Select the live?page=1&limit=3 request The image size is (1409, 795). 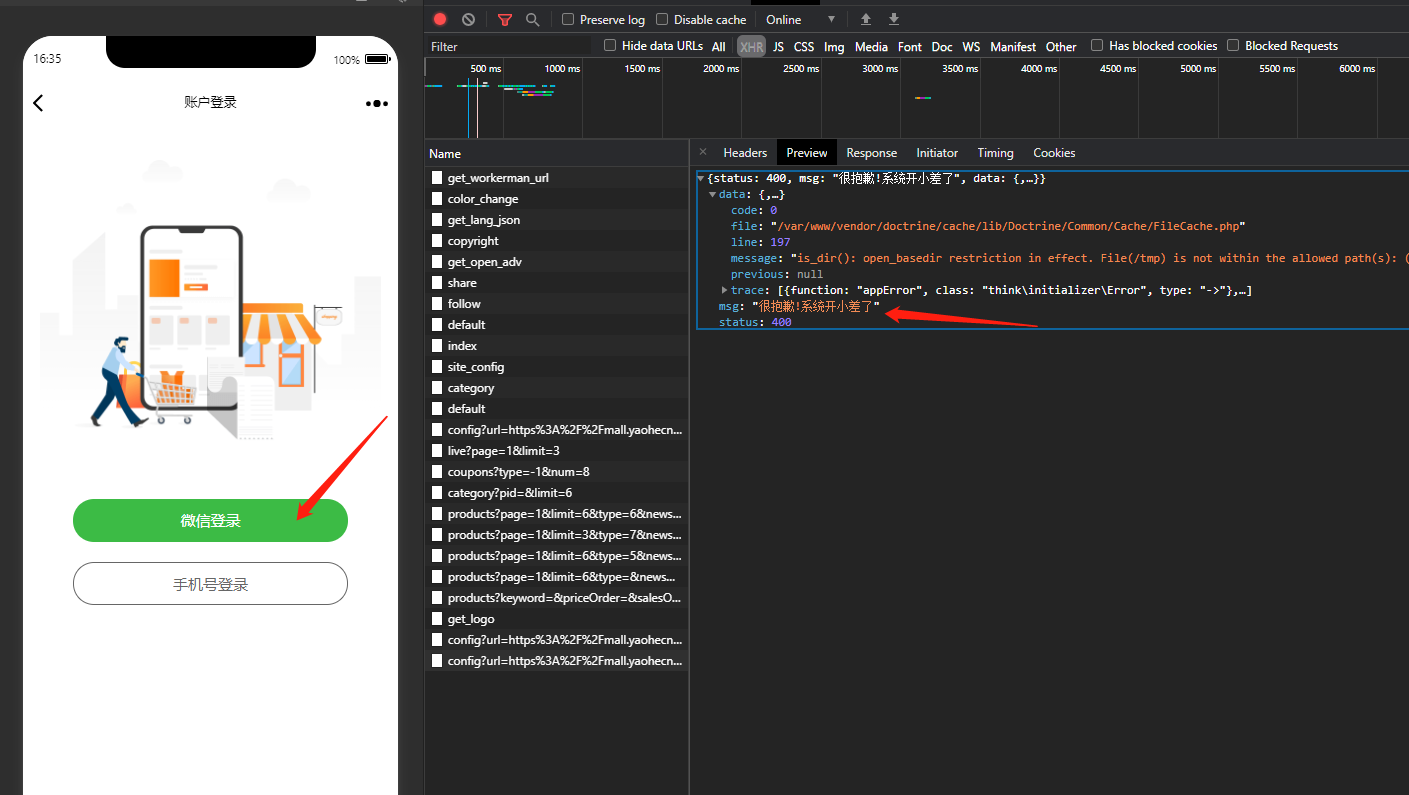[556, 450]
